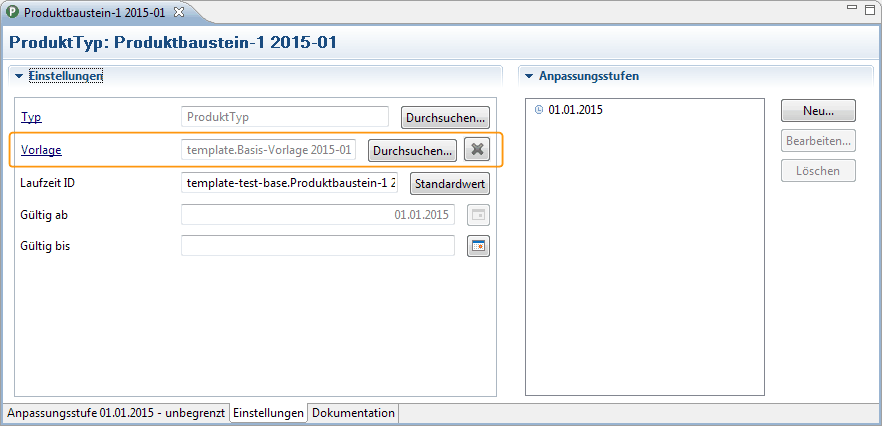This screenshot has height=428, width=884.
Task: Open calendar picker for Gültig bis
Action: pos(478,246)
